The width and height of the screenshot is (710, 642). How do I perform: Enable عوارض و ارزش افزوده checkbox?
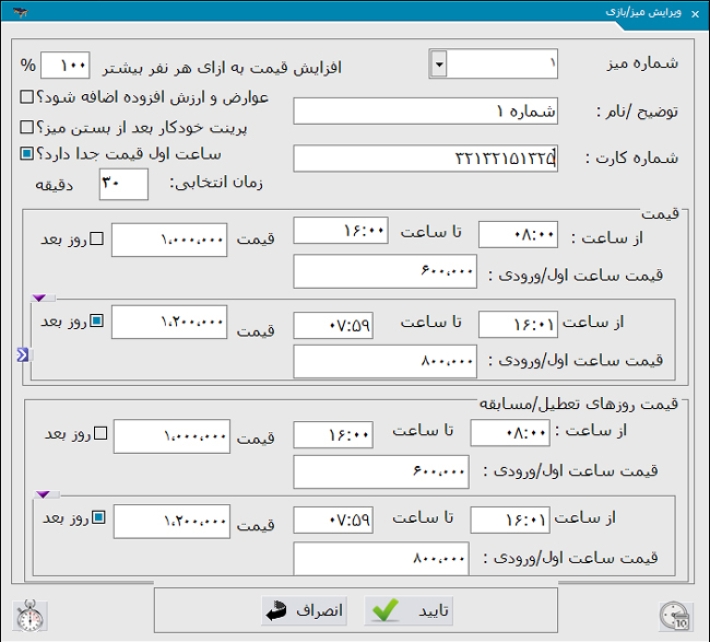[x=26, y=98]
